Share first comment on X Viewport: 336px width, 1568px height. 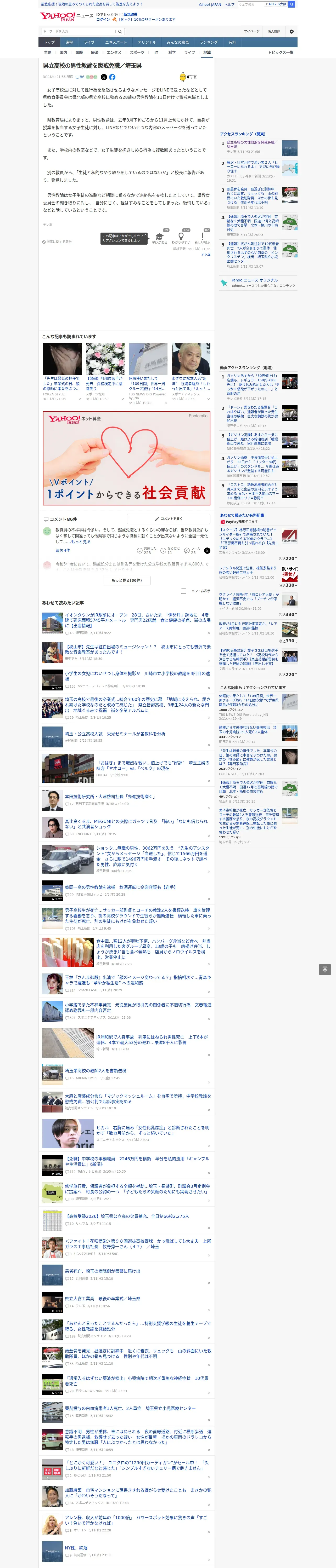pos(207,550)
